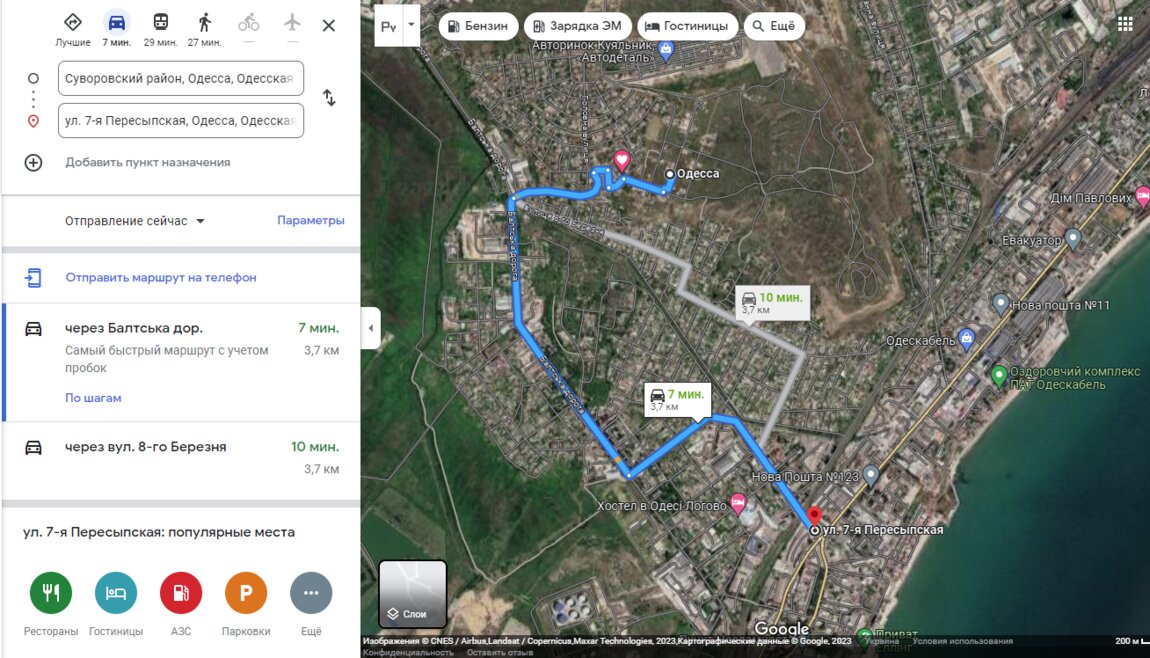Collapse the side panel with arrow toggle
The width and height of the screenshot is (1150, 658).
coord(370,328)
